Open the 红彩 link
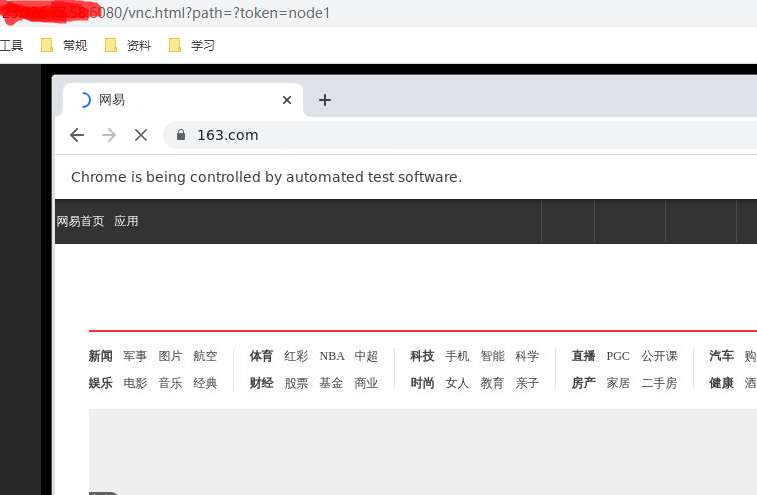 click(x=296, y=356)
